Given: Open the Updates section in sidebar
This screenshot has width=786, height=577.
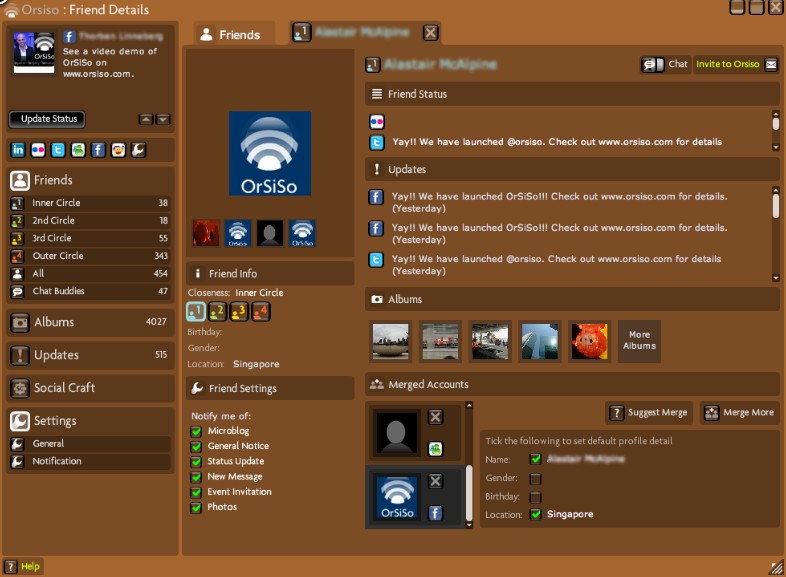Looking at the screenshot, I should [90, 355].
